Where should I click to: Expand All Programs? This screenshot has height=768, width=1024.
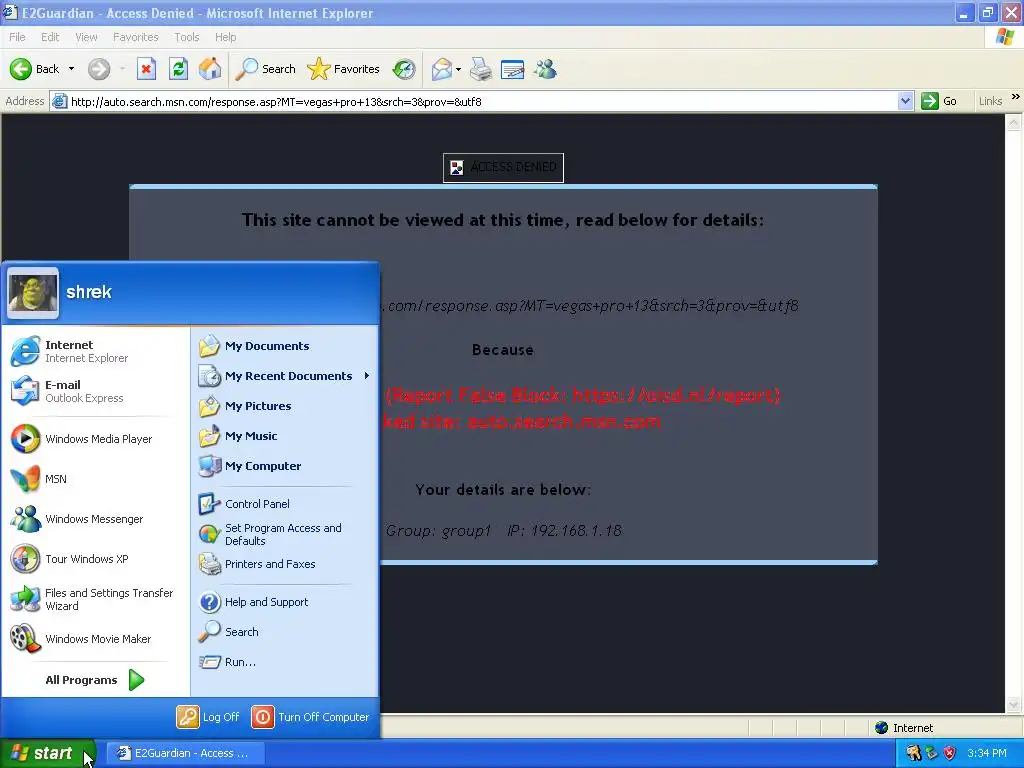tap(95, 680)
